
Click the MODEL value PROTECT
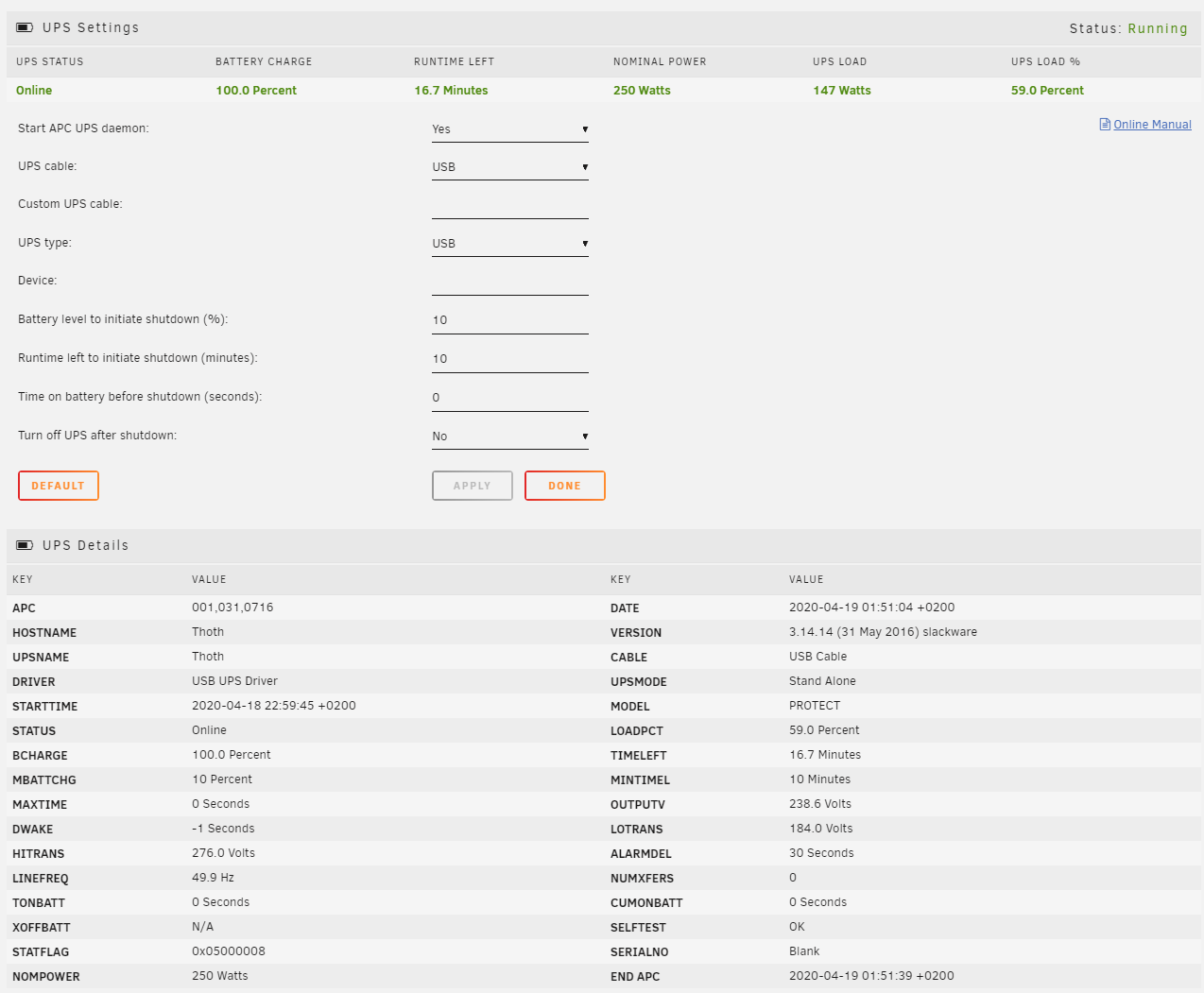pos(815,706)
